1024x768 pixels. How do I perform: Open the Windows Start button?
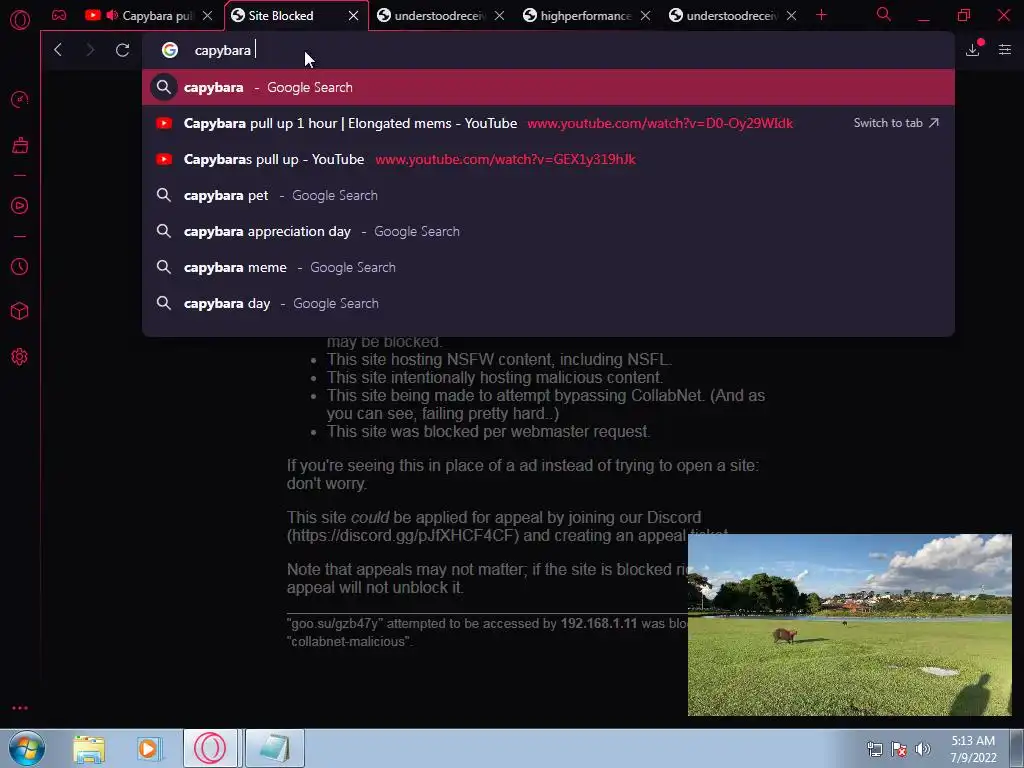point(27,748)
